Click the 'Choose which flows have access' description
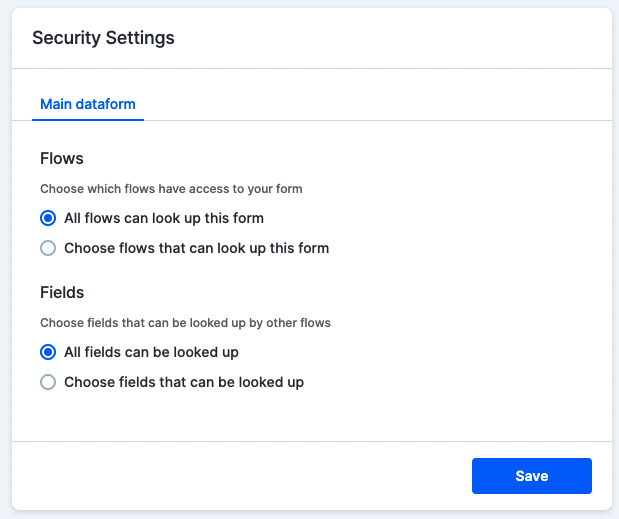This screenshot has width=619, height=519. [171, 188]
